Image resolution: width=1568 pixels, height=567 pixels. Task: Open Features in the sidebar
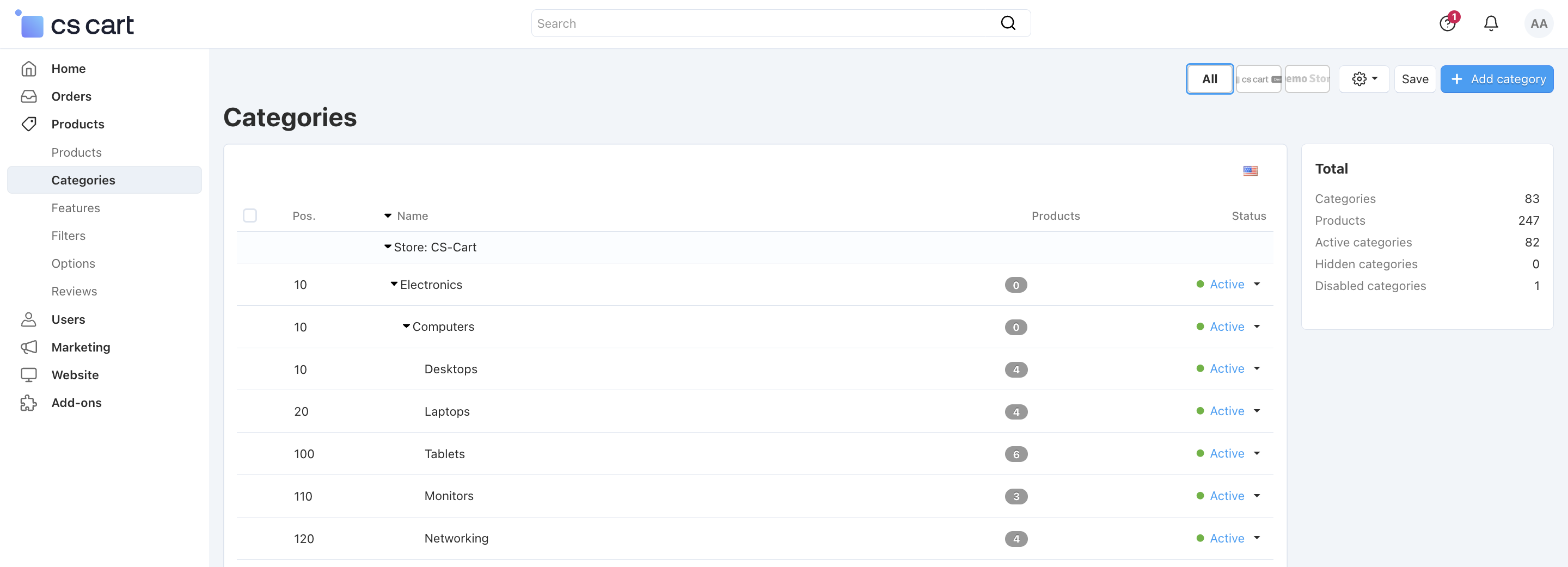click(x=76, y=208)
